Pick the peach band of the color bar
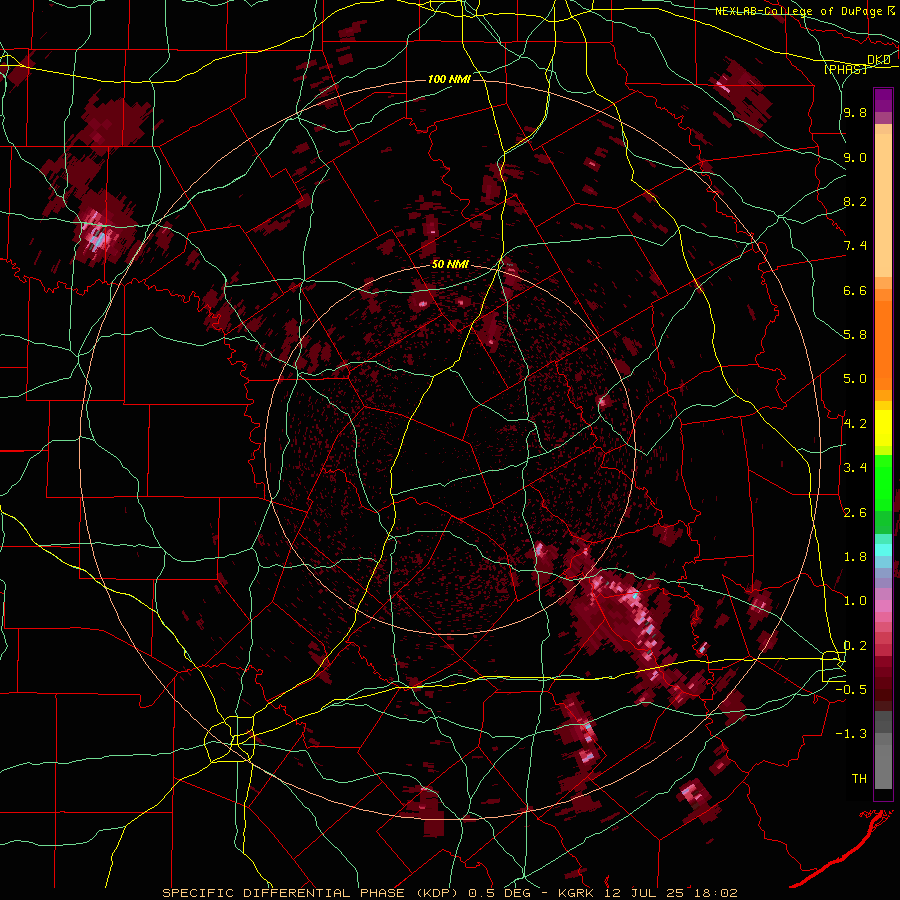Screen dimensions: 900x900 pos(883,201)
